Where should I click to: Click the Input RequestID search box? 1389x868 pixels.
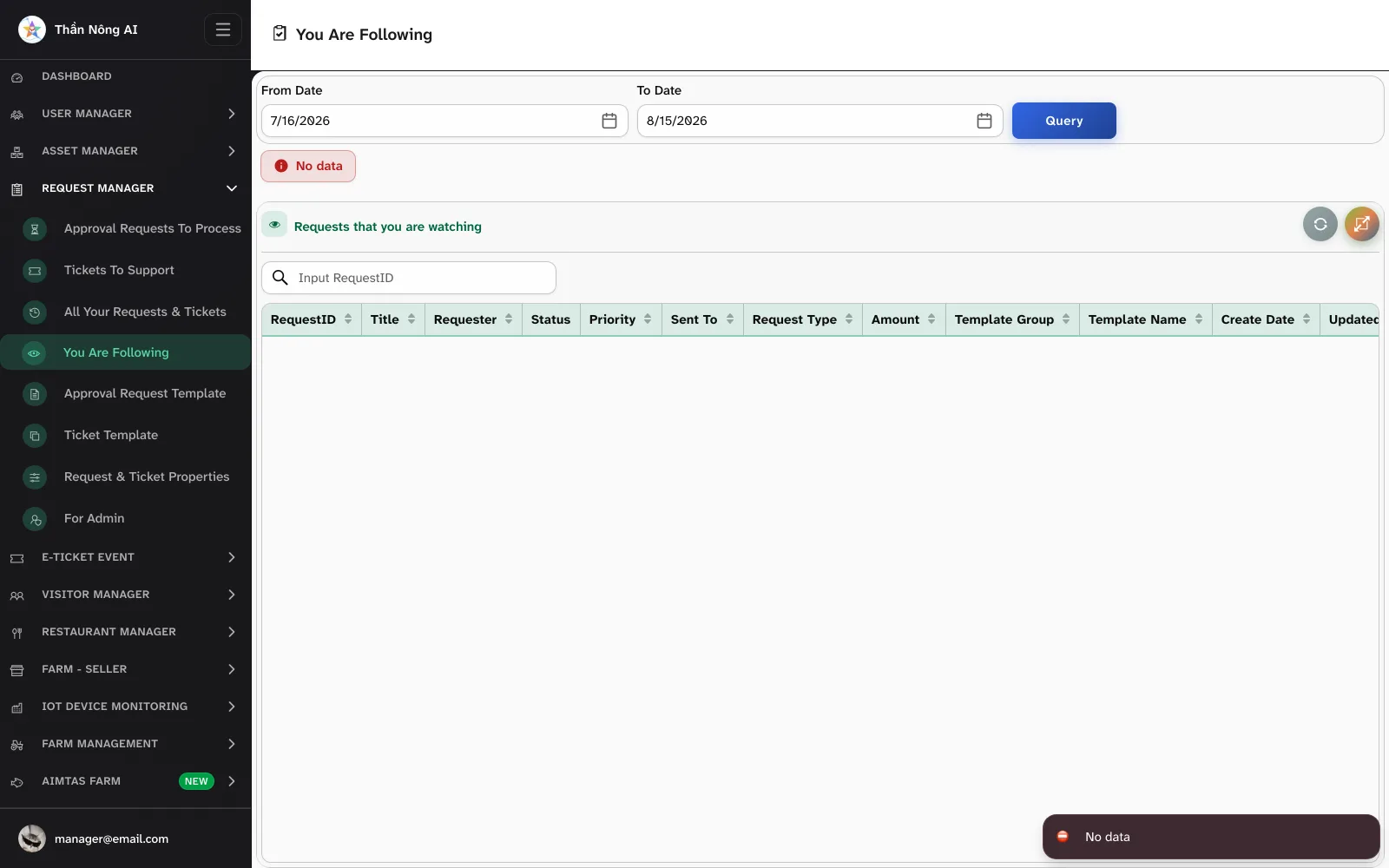coord(409,278)
